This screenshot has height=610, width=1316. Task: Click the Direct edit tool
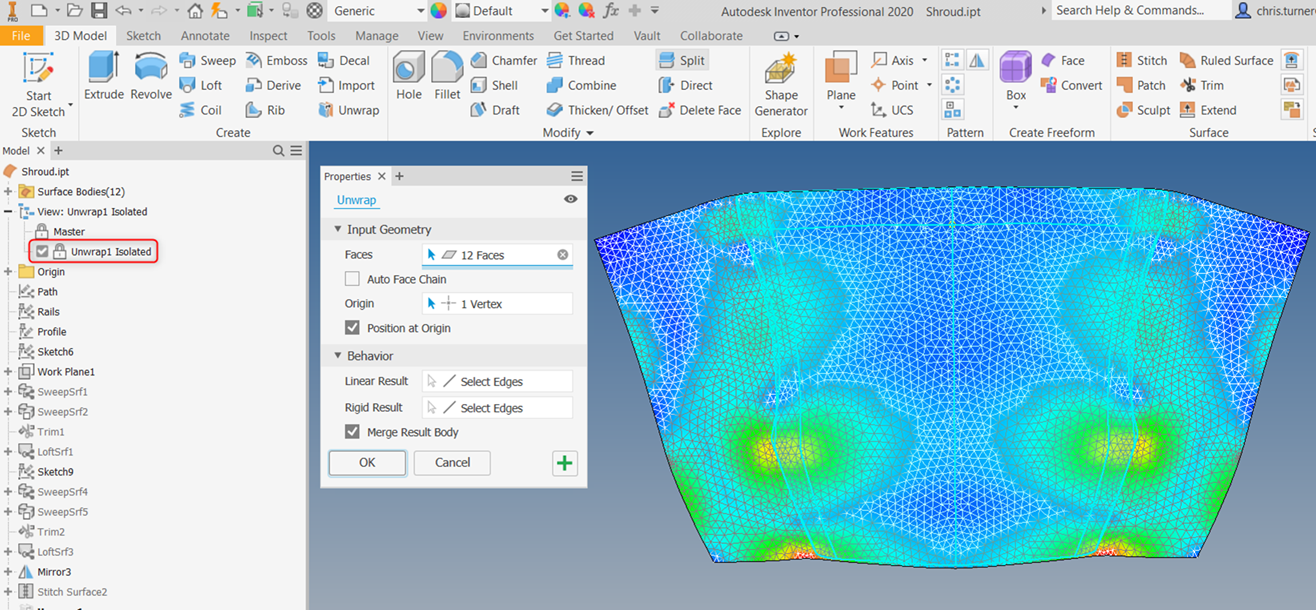pos(685,86)
